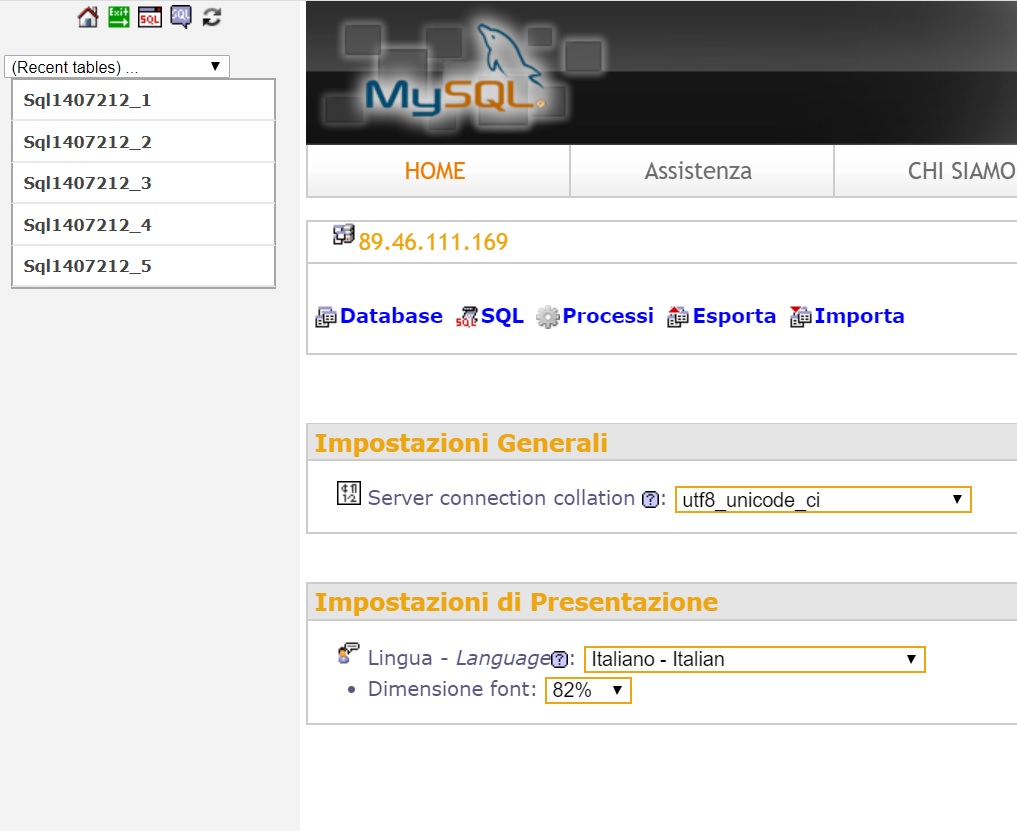Open the SQL query window icon
This screenshot has width=1017, height=831.
point(150,17)
